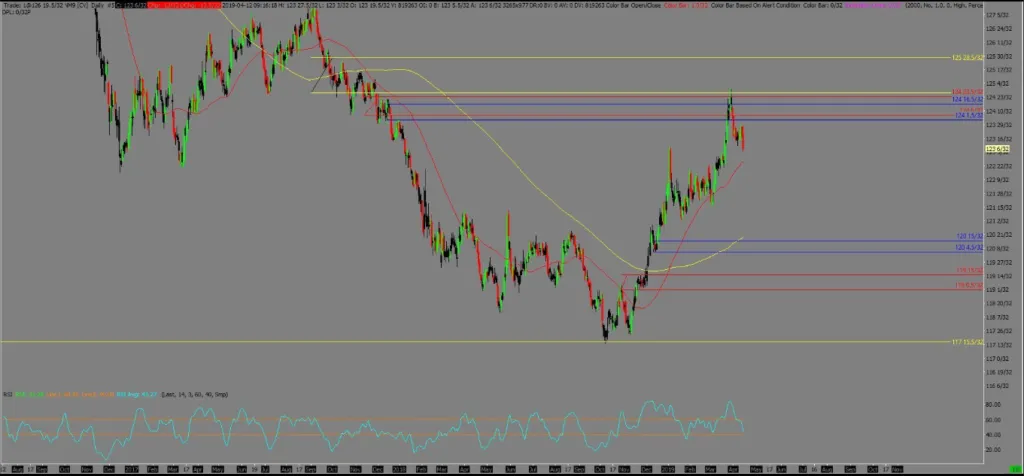This screenshot has height=476, width=1024.
Task: Click the RSI 40.00 scale value
Action: click(x=994, y=435)
